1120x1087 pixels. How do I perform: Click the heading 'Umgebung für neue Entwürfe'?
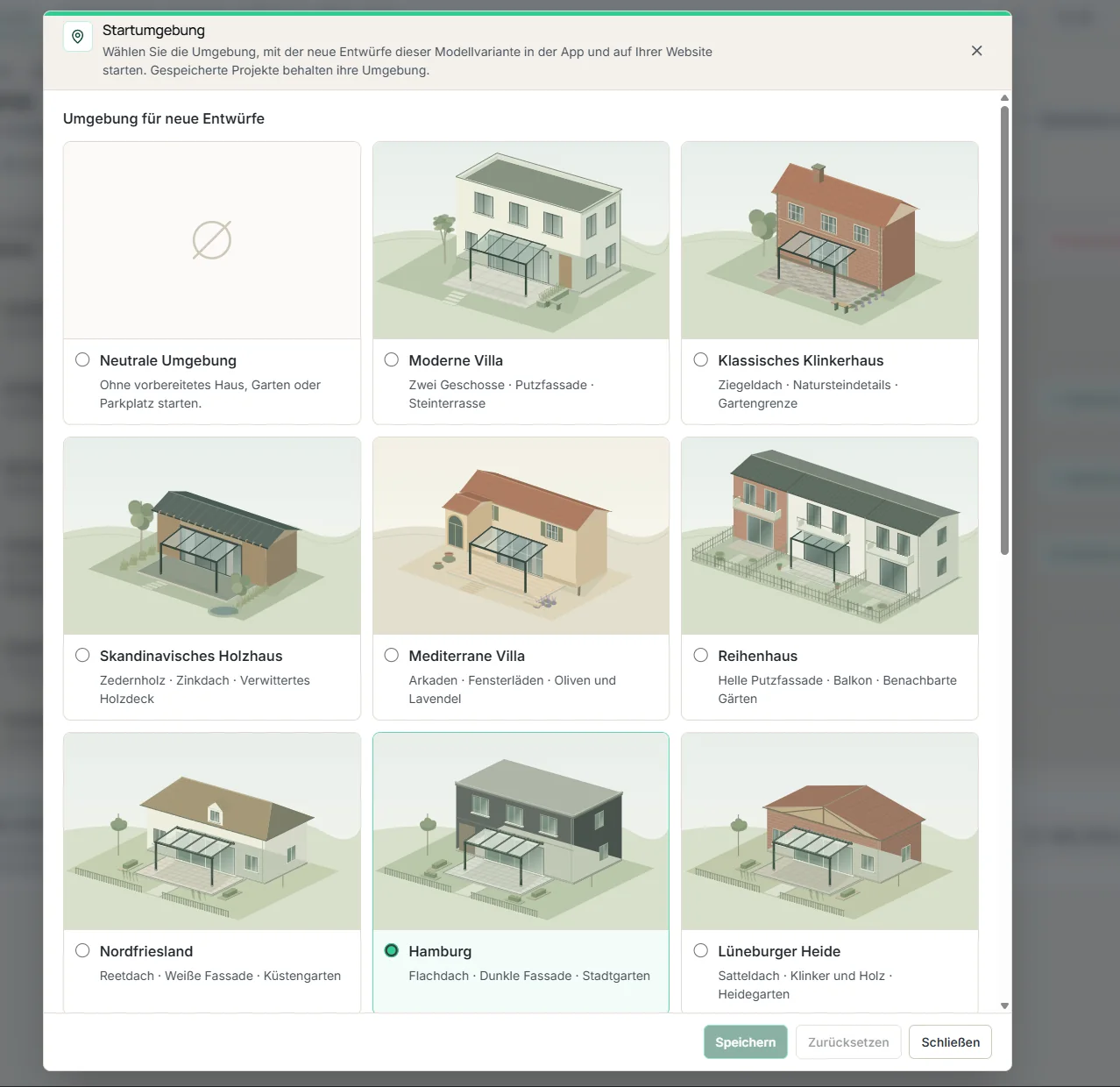click(164, 118)
